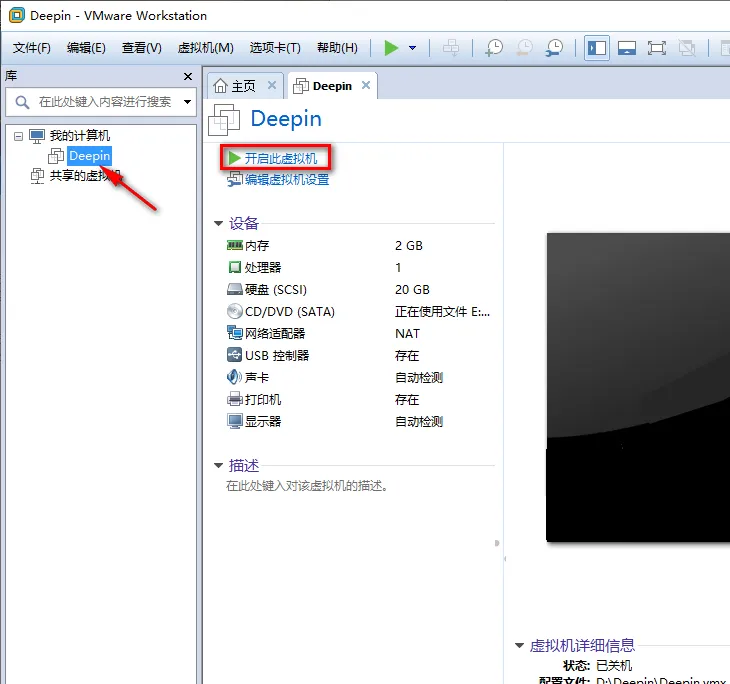Click 正在使用文件 E:... CD/DVD value

(442, 312)
